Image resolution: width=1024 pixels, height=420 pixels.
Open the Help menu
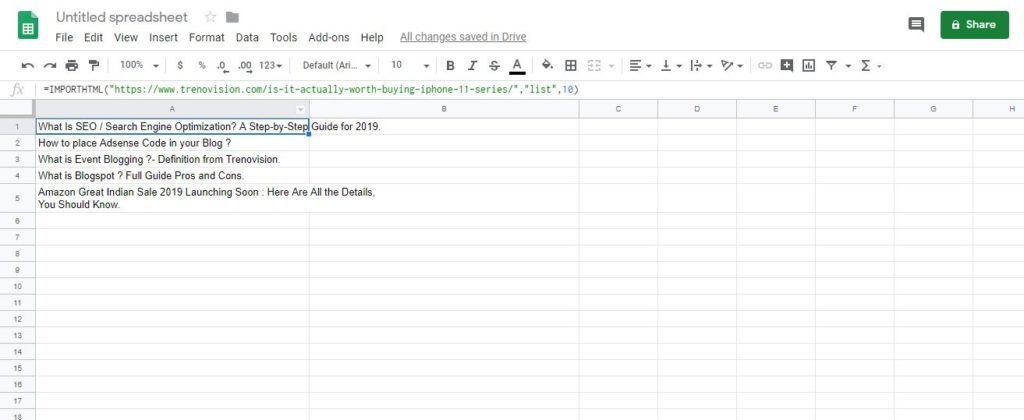[372, 37]
